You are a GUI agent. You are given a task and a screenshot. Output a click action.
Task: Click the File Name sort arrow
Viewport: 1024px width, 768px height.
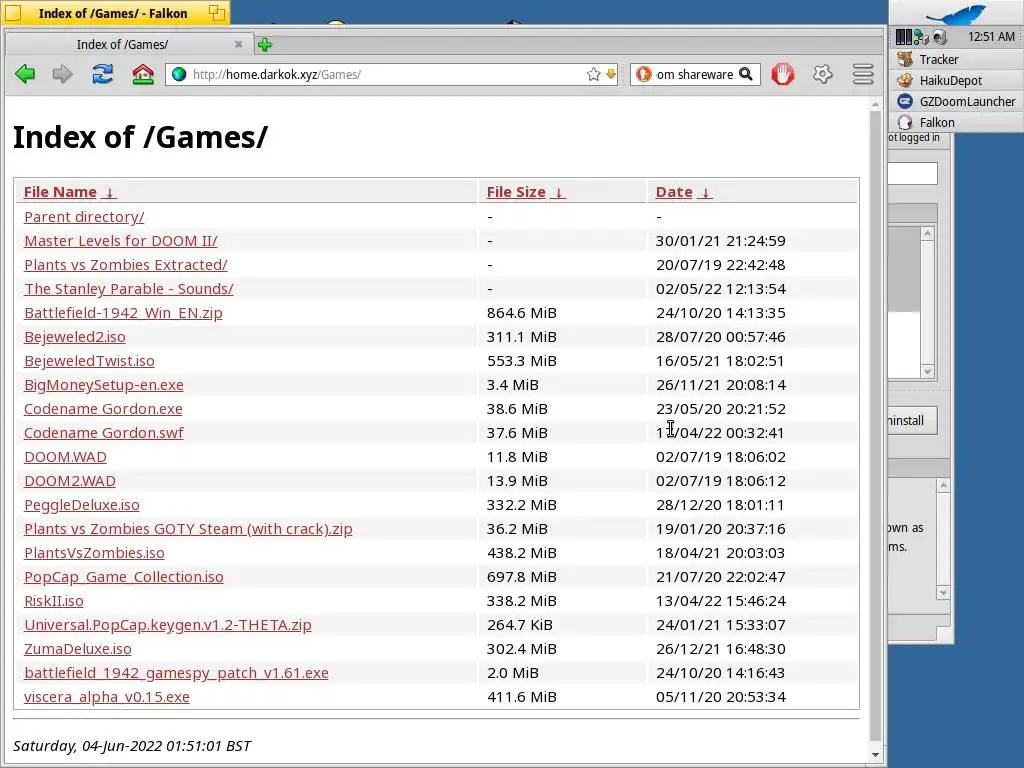[x=110, y=193]
